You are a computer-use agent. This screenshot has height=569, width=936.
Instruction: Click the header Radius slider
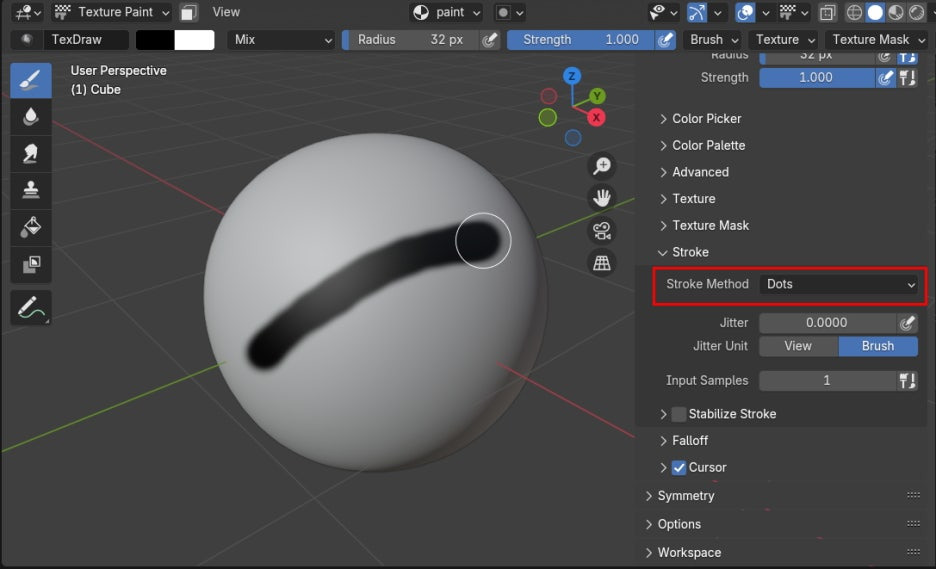pos(411,39)
